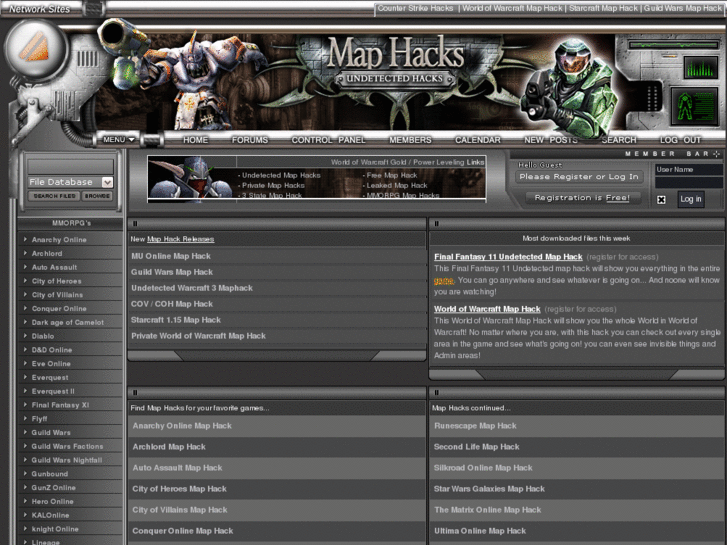This screenshot has height=545, width=727.
Task: Open Dark age of Camelot in sidebar
Action: click(x=68, y=322)
